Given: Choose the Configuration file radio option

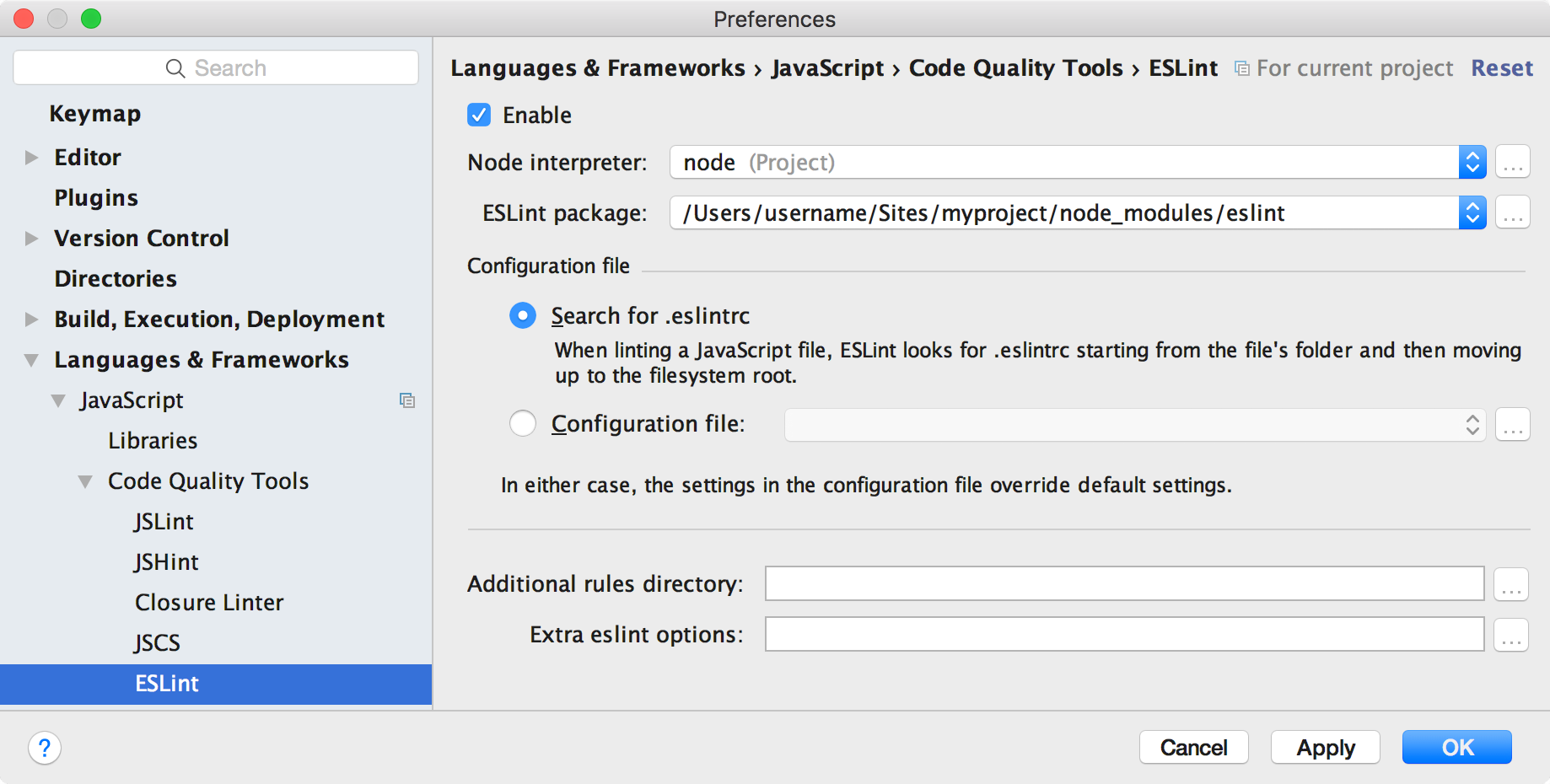Looking at the screenshot, I should point(523,423).
